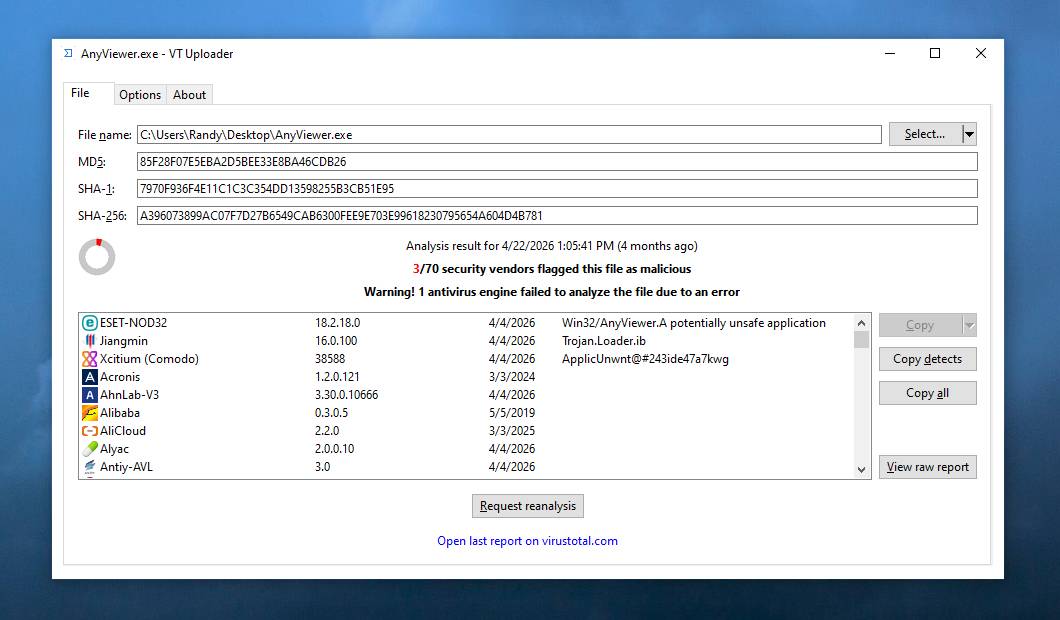
Task: Click the Analysis result date line
Action: click(x=552, y=246)
